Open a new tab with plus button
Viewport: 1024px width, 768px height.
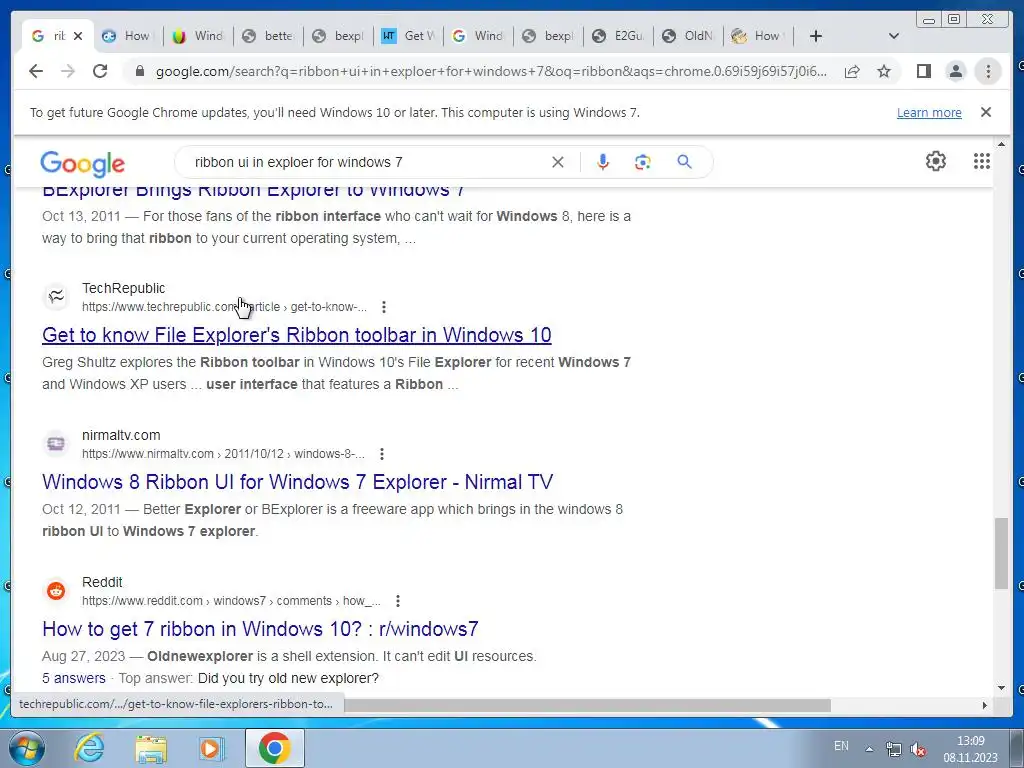point(816,36)
